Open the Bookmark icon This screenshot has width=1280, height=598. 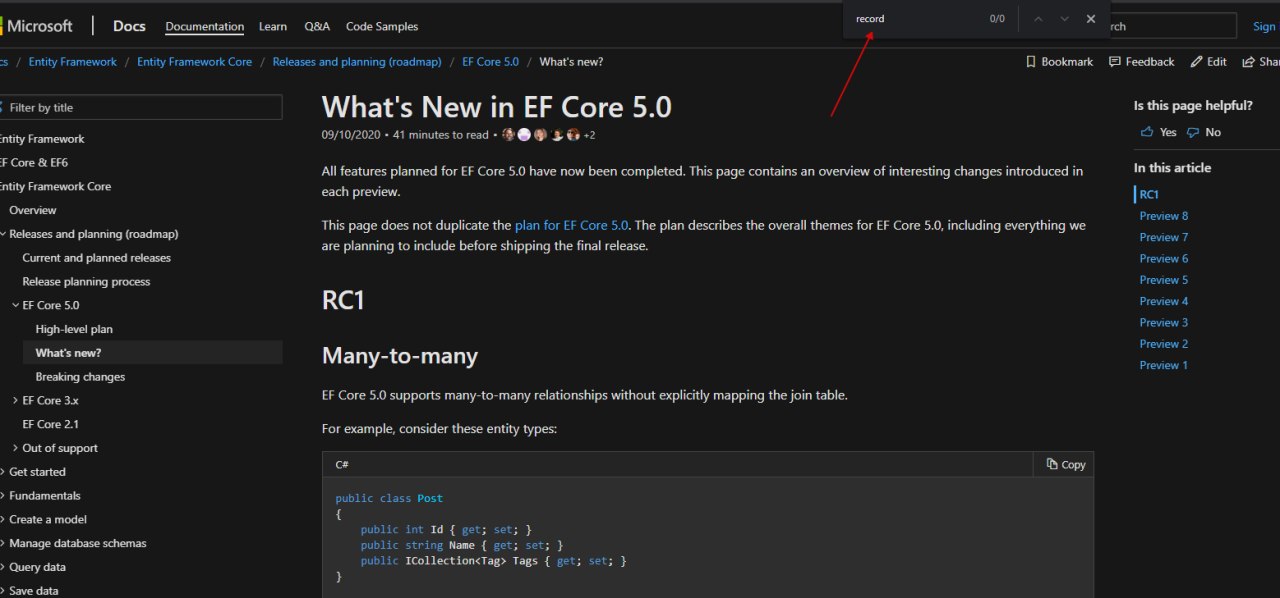tap(1031, 62)
